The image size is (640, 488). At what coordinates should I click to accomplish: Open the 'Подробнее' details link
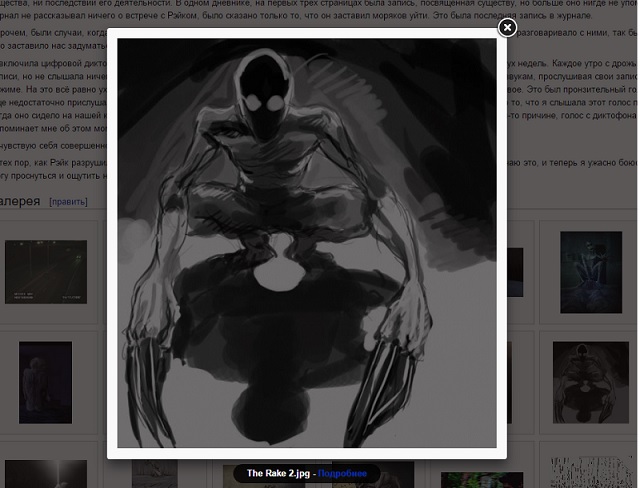(x=342, y=473)
